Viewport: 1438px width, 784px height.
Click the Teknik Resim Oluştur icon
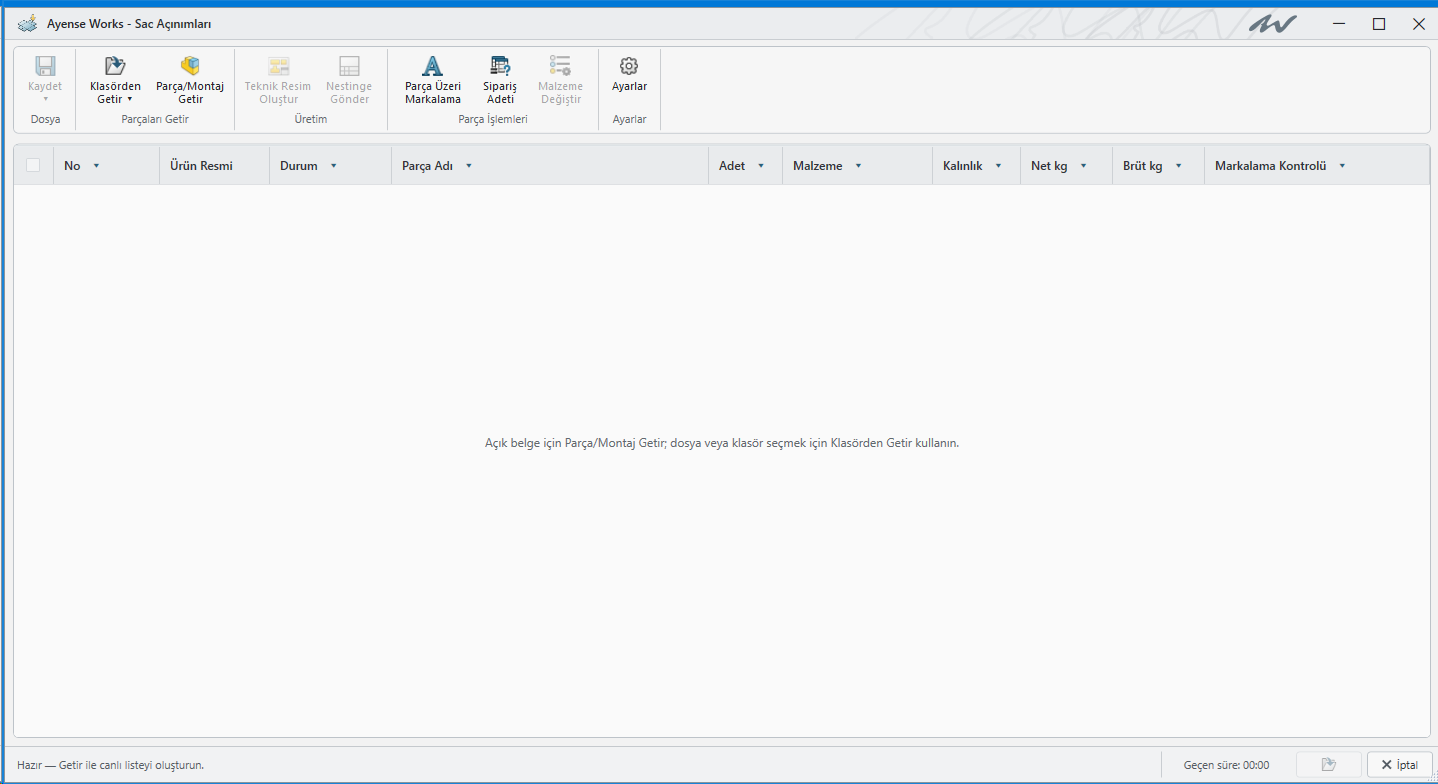pyautogui.click(x=278, y=66)
